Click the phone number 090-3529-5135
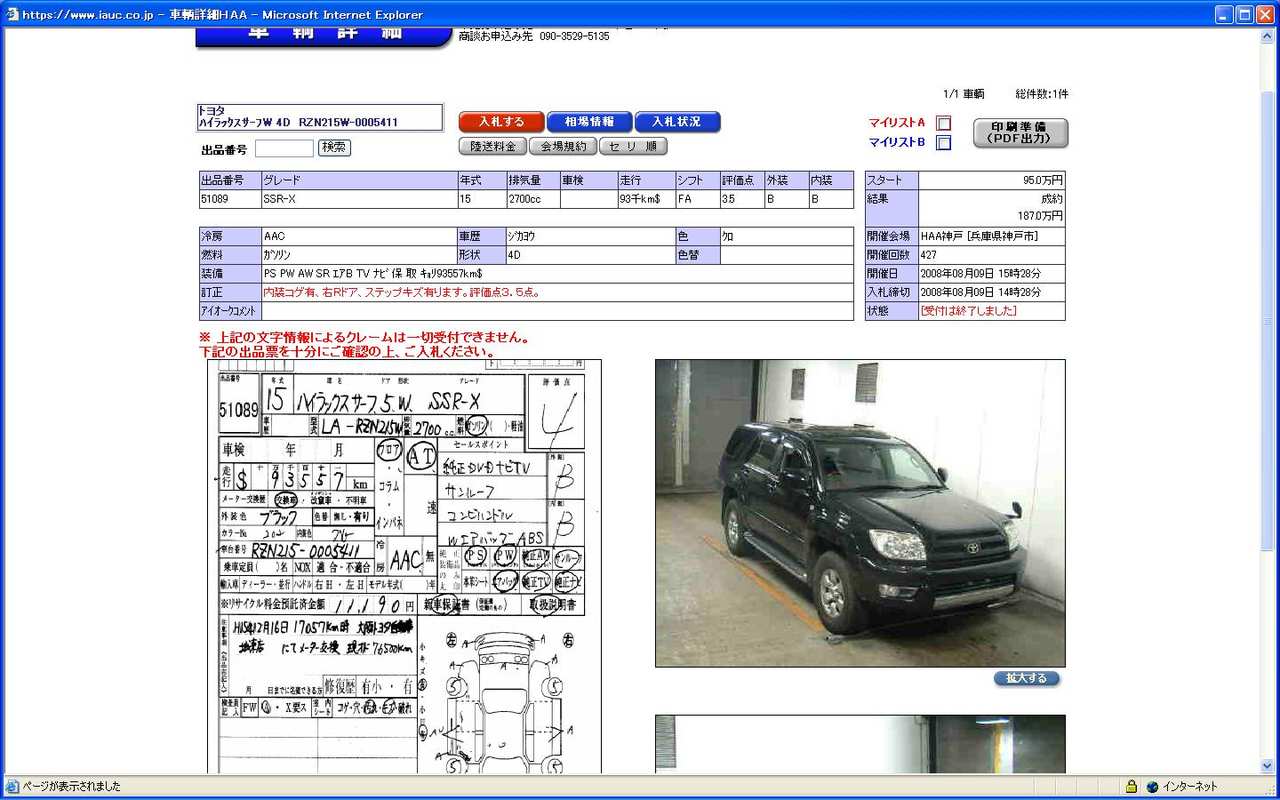This screenshot has height=800, width=1280. coord(574,36)
